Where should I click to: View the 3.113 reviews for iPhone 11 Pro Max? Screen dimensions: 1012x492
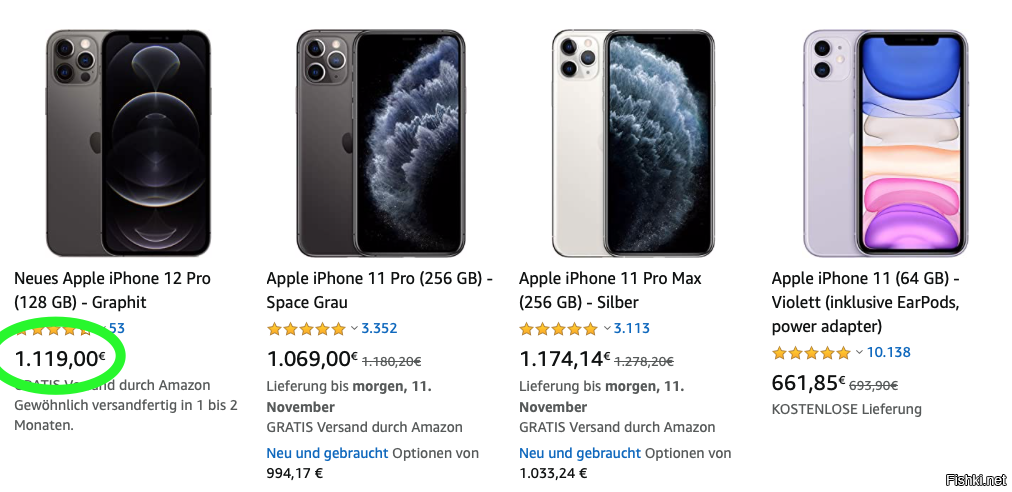point(632,328)
